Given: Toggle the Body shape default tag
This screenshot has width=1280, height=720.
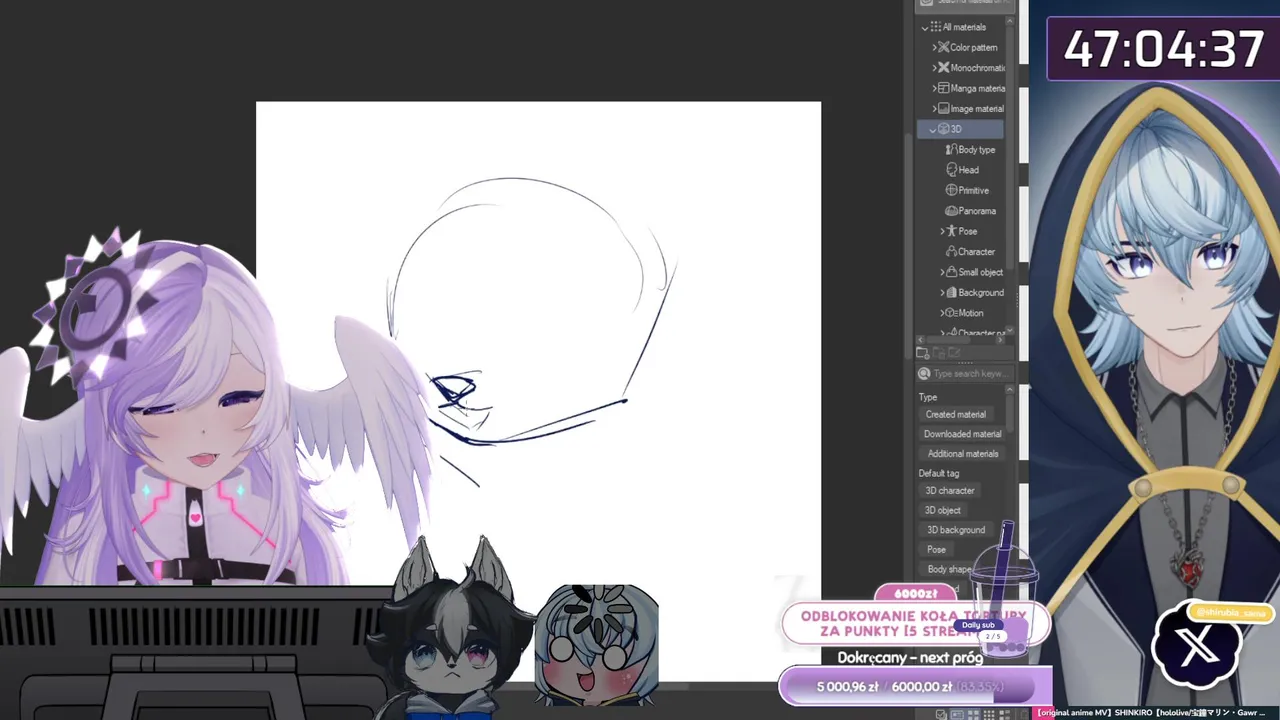Looking at the screenshot, I should coord(949,569).
